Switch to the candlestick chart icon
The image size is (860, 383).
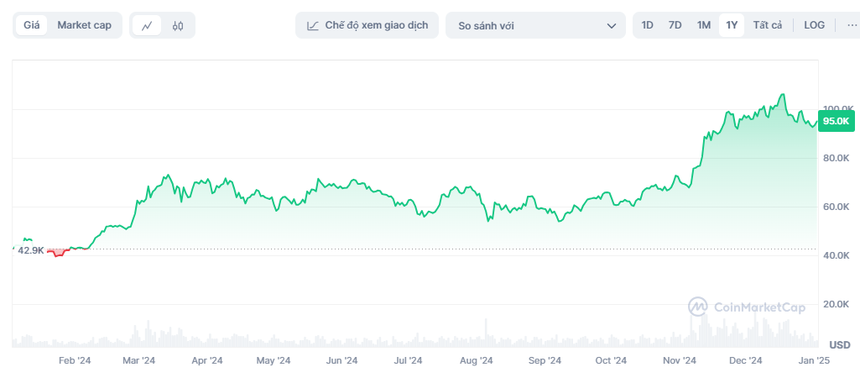pyautogui.click(x=178, y=25)
